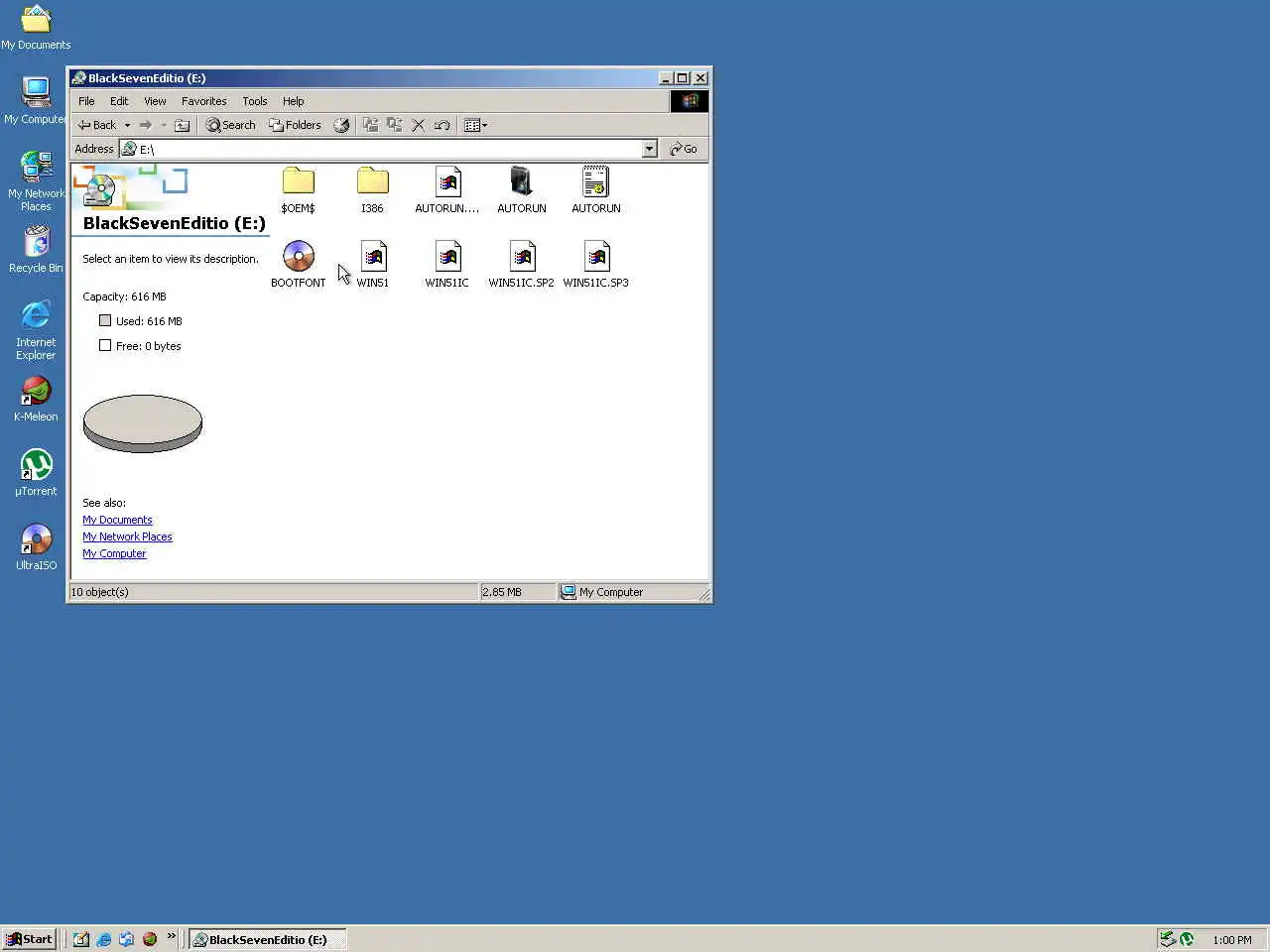Select the I386 folder
This screenshot has width=1270, height=952.
372,190
